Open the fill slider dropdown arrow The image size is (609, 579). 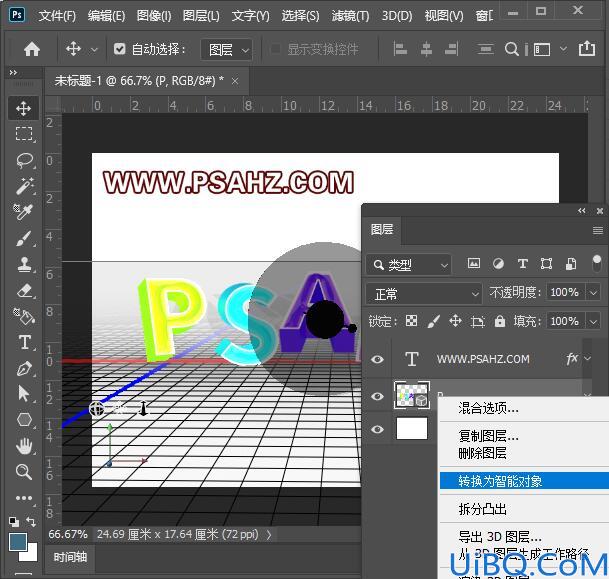click(x=593, y=322)
